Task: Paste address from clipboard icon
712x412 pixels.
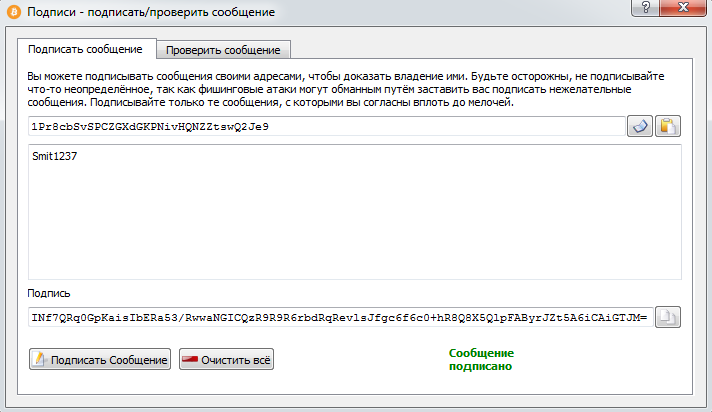Action: point(667,126)
